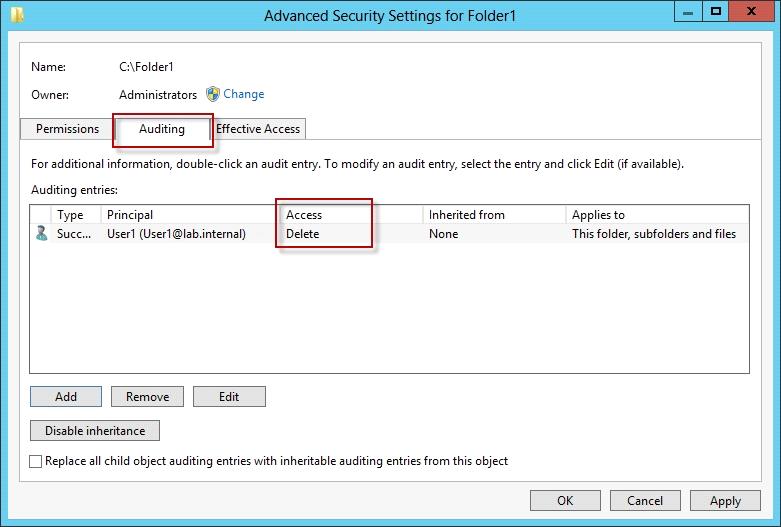This screenshot has height=527, width=781.
Task: Open the Auditing tab
Action: (162, 129)
